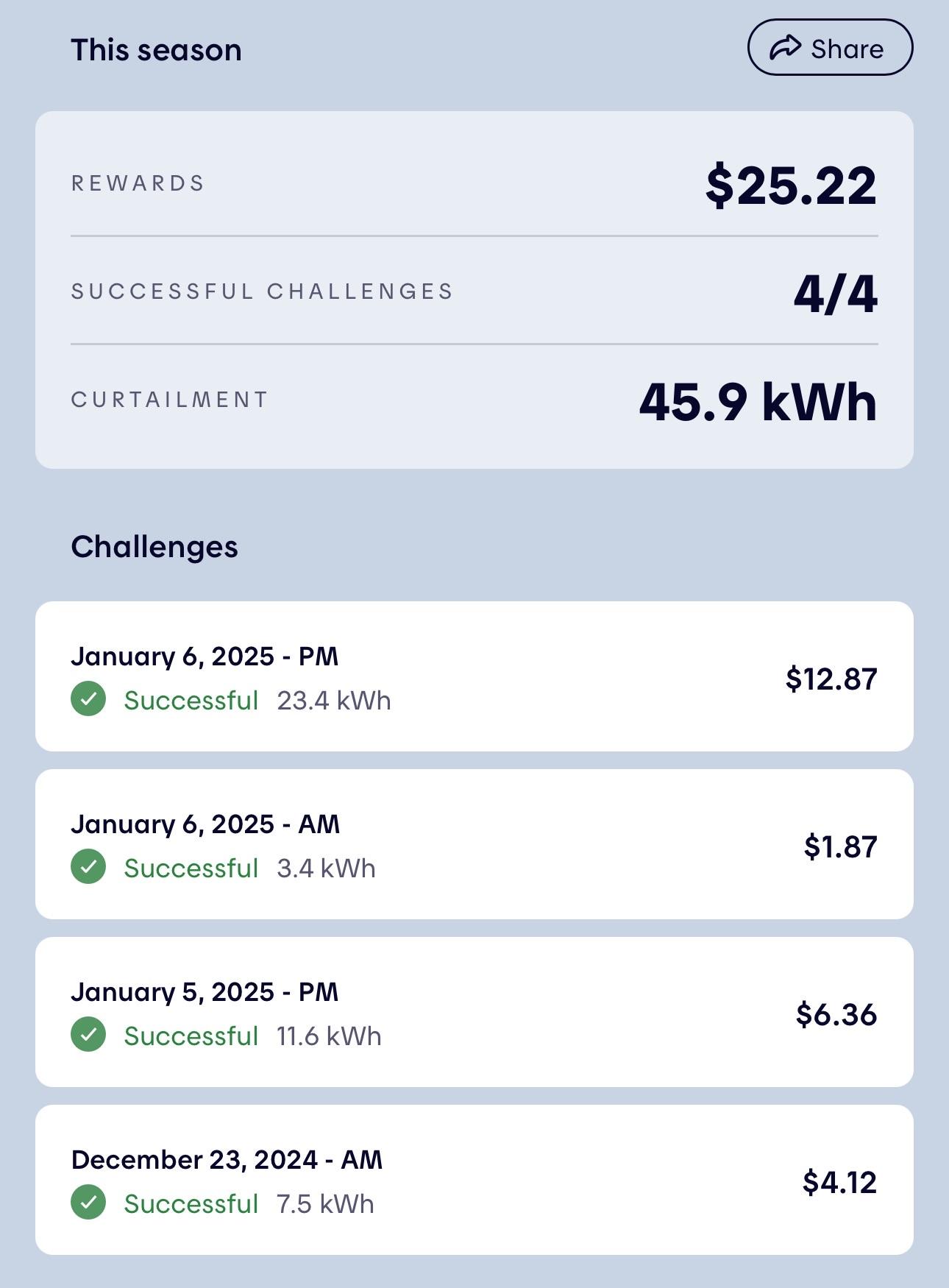The image size is (949, 1288).
Task: Click green checkmark for January 6 PM challenge
Action: [x=88, y=699]
